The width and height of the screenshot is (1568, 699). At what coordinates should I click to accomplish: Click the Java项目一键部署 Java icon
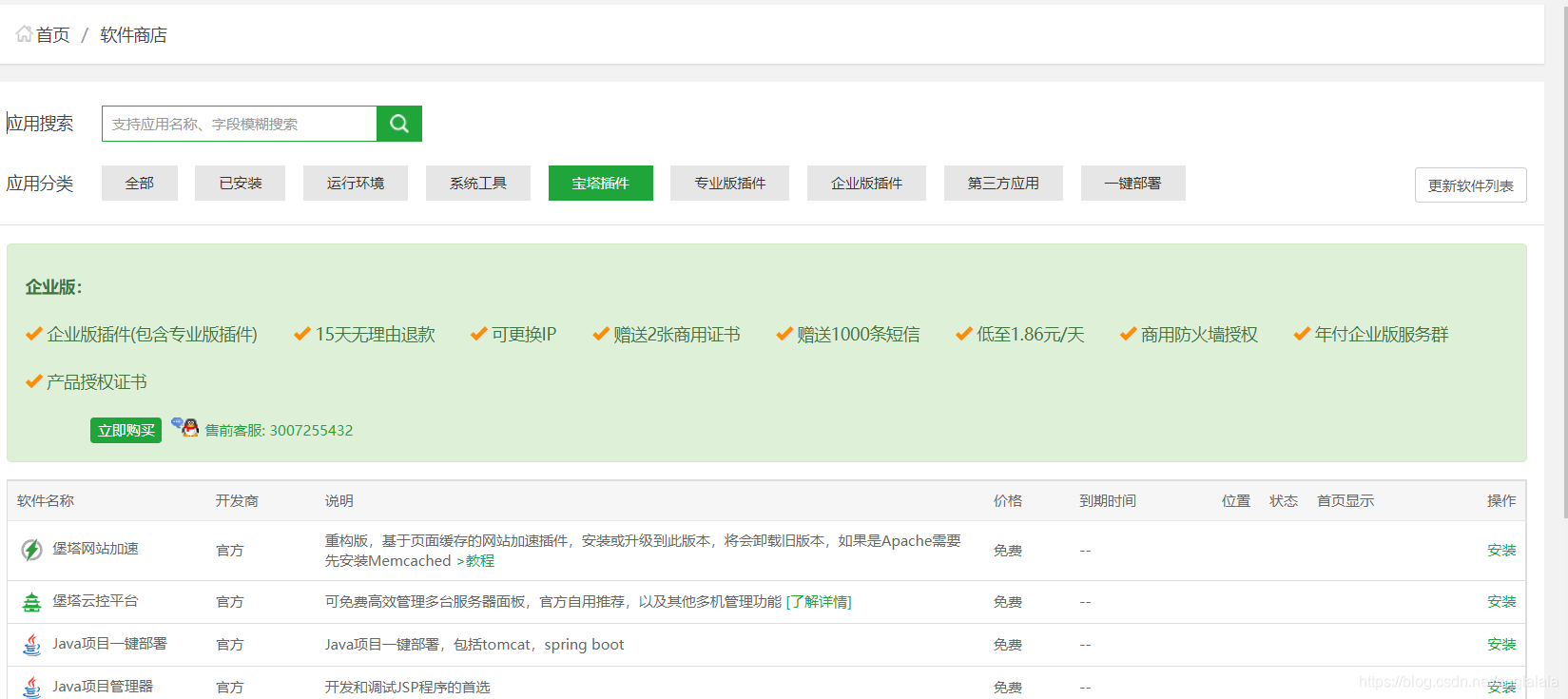coord(31,645)
